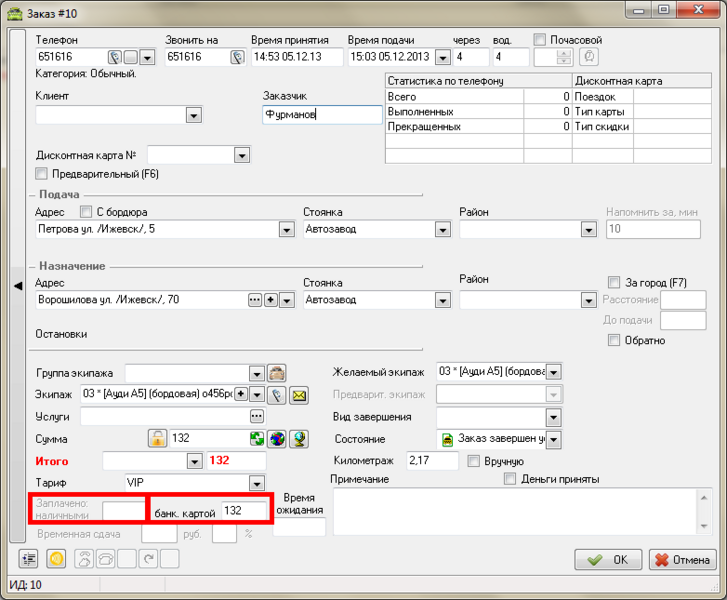Screen dimensions: 727x600
Task: Open the envelope message icon for Экипаж
Action: [x=298, y=394]
